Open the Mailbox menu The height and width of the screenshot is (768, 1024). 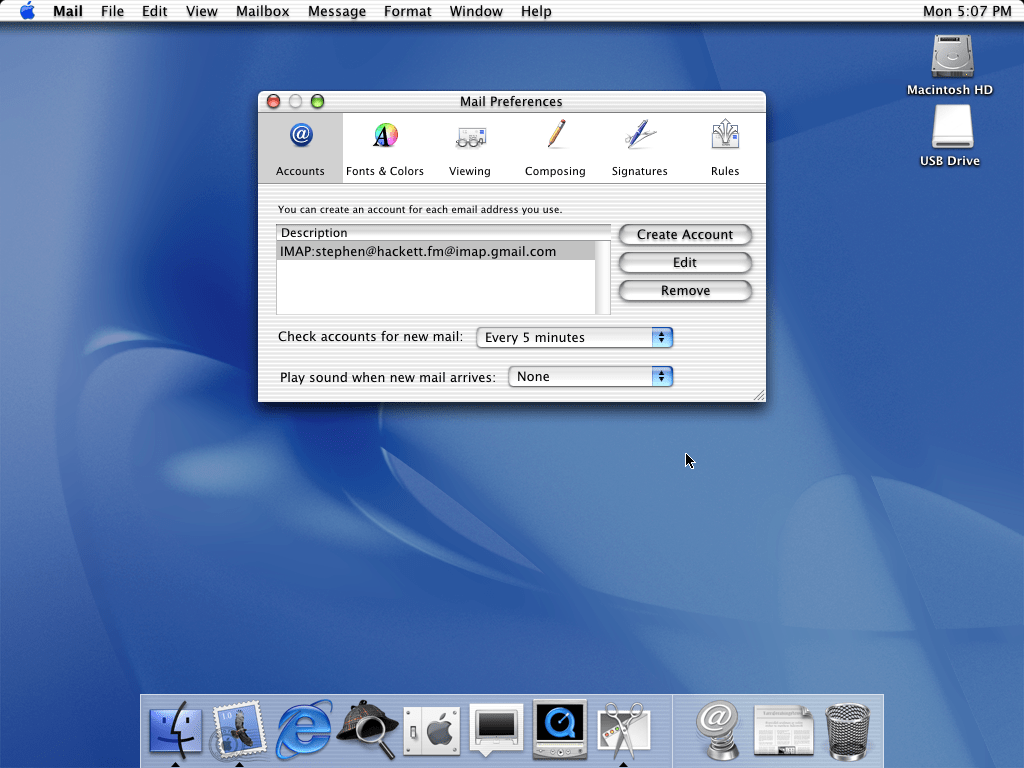coord(263,11)
